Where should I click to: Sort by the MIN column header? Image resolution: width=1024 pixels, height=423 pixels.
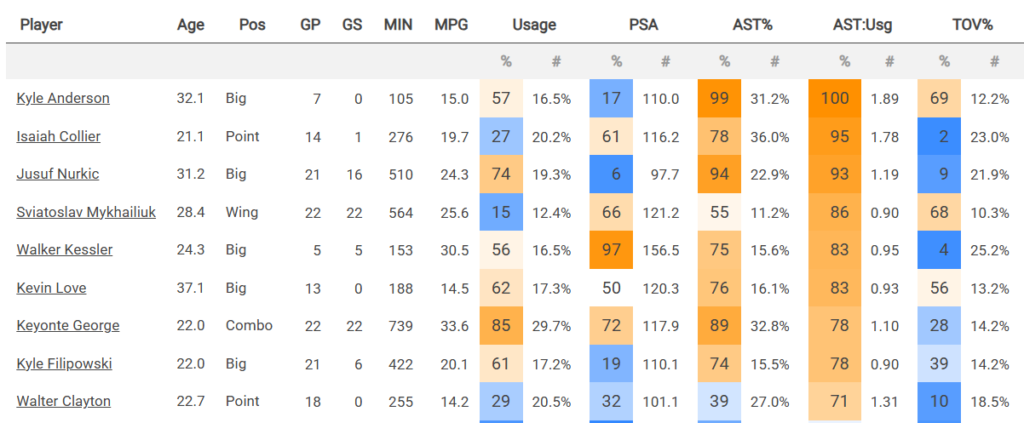pos(398,25)
